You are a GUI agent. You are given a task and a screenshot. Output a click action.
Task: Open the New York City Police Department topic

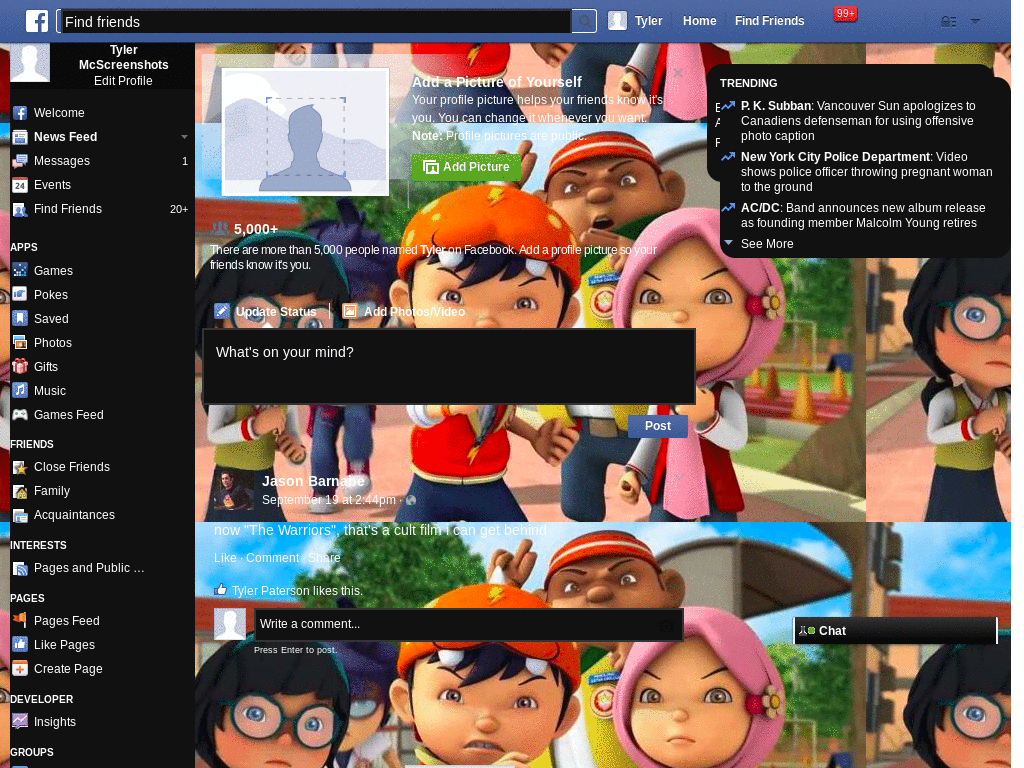click(835, 157)
